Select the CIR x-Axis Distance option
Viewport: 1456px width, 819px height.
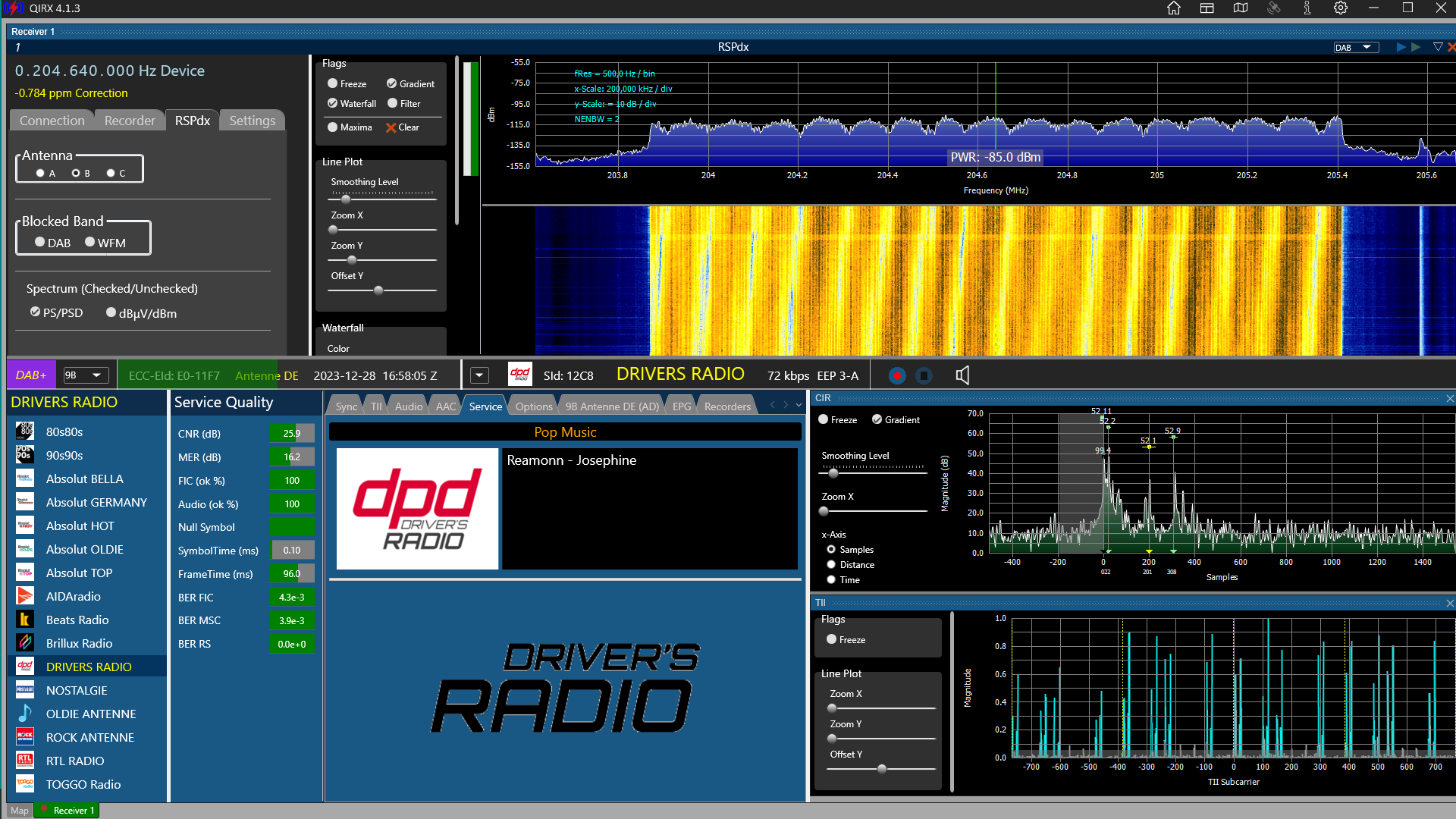click(831, 565)
